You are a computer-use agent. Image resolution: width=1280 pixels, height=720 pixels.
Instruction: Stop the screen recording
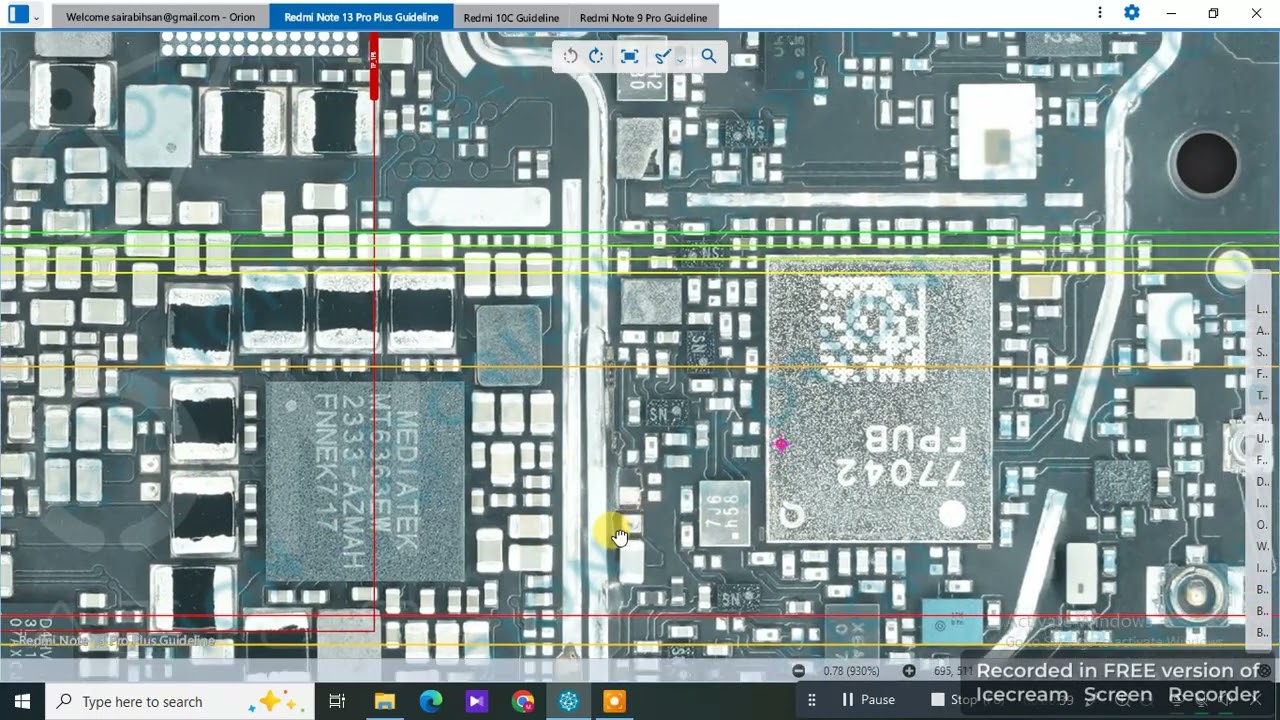point(954,700)
